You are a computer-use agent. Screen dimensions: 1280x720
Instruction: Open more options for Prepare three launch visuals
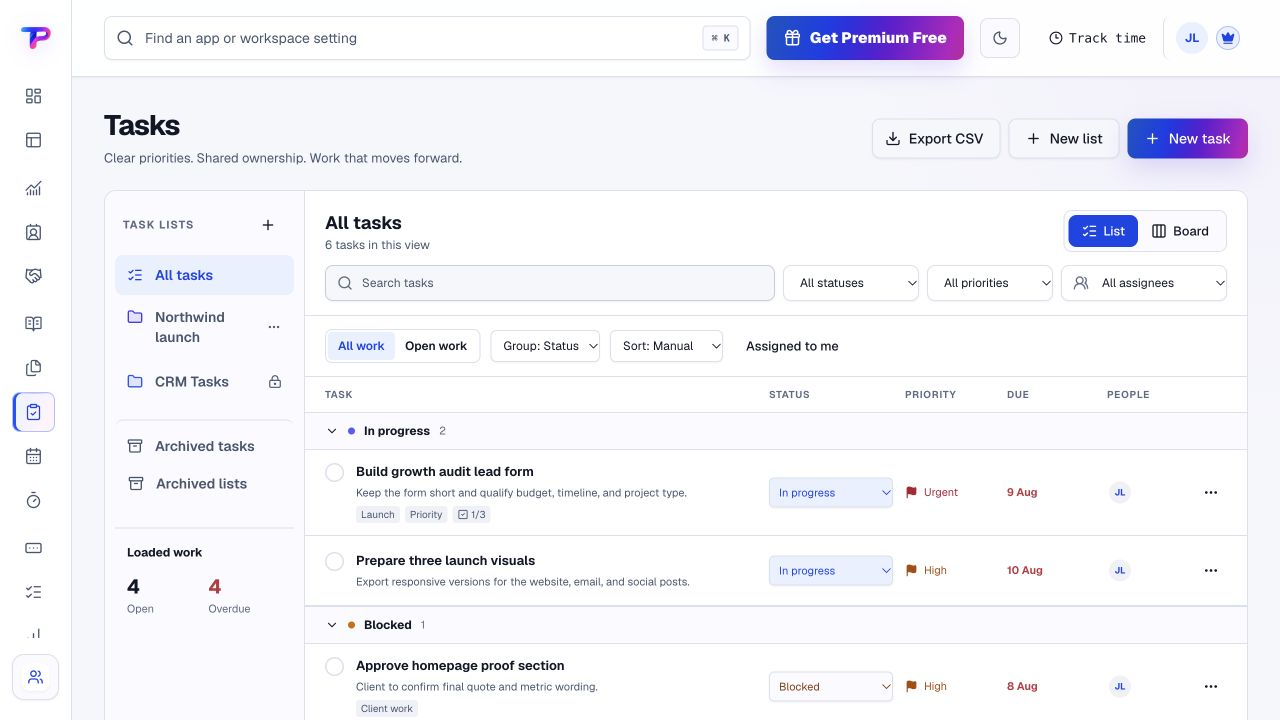(1211, 570)
